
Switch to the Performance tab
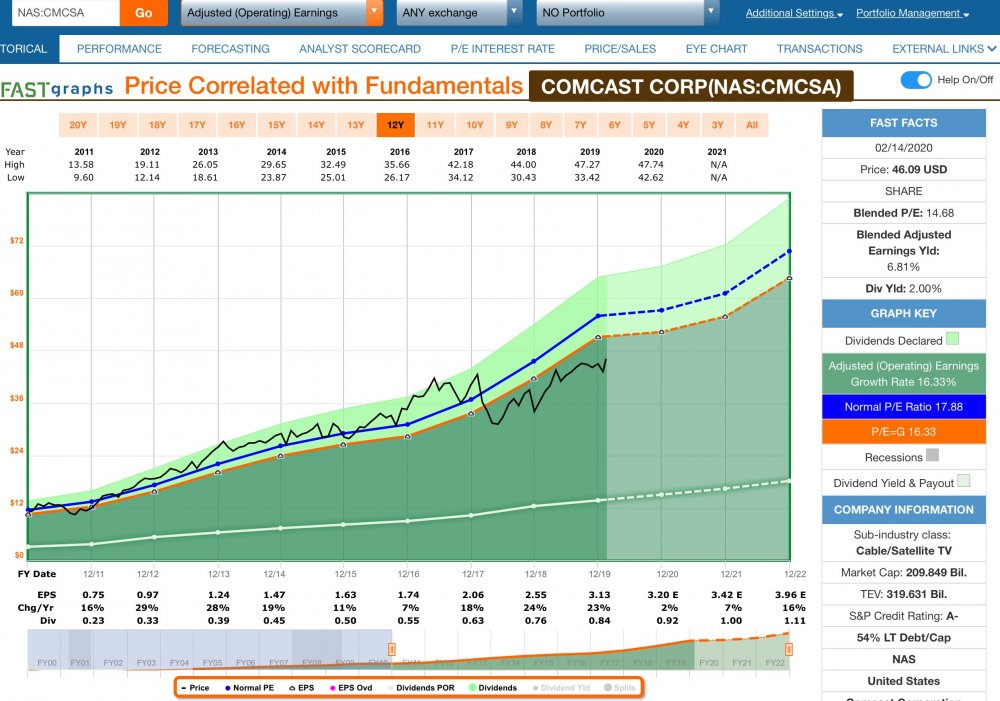(119, 48)
